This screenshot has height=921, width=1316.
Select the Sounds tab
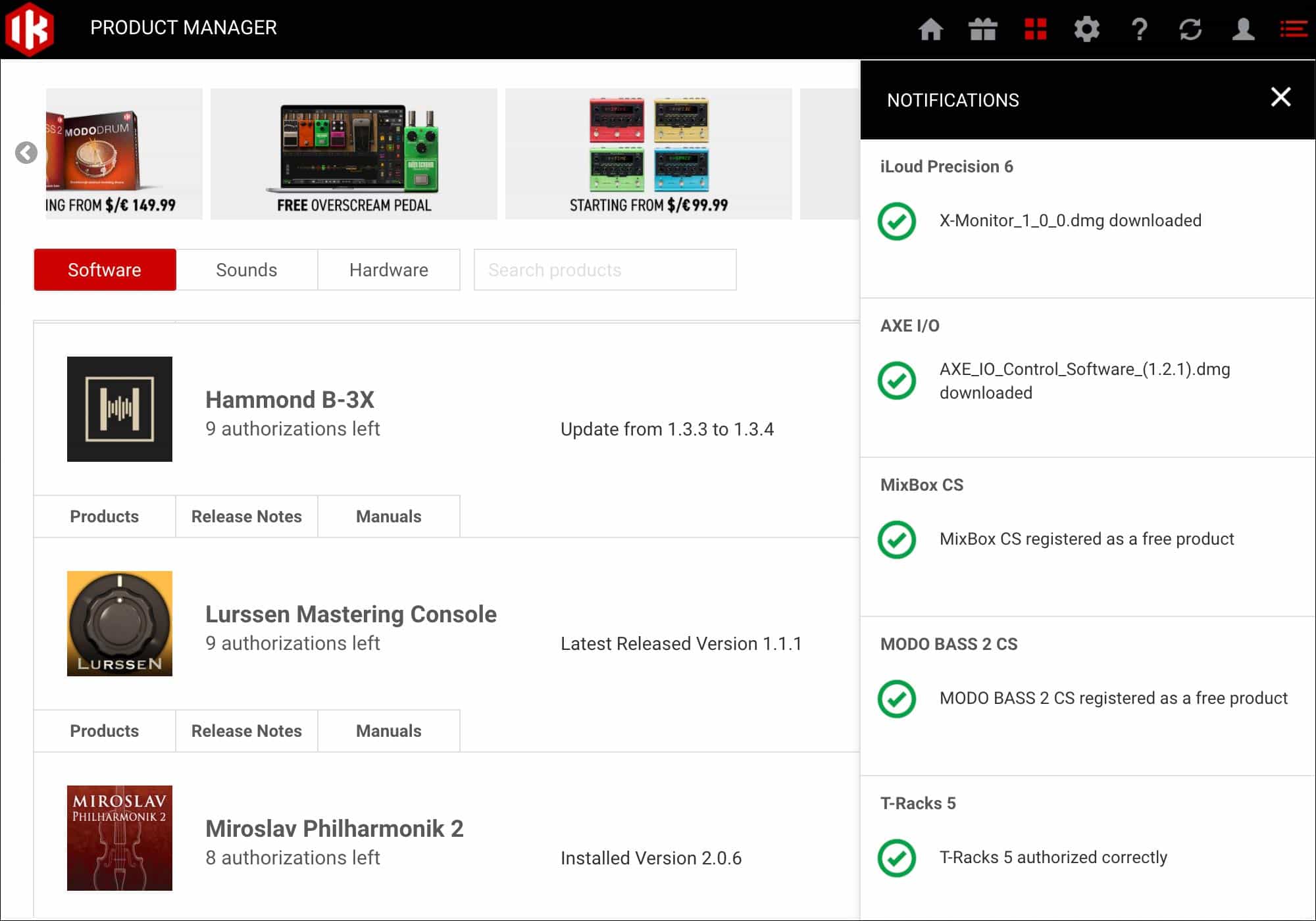246,269
